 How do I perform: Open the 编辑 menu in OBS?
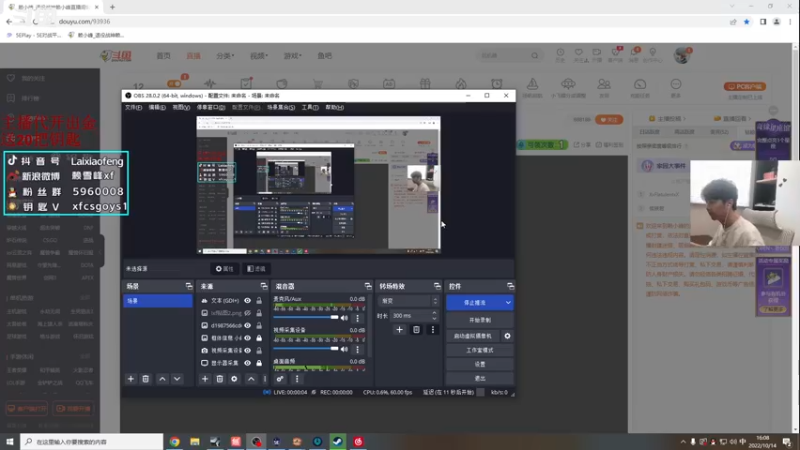click(157, 108)
